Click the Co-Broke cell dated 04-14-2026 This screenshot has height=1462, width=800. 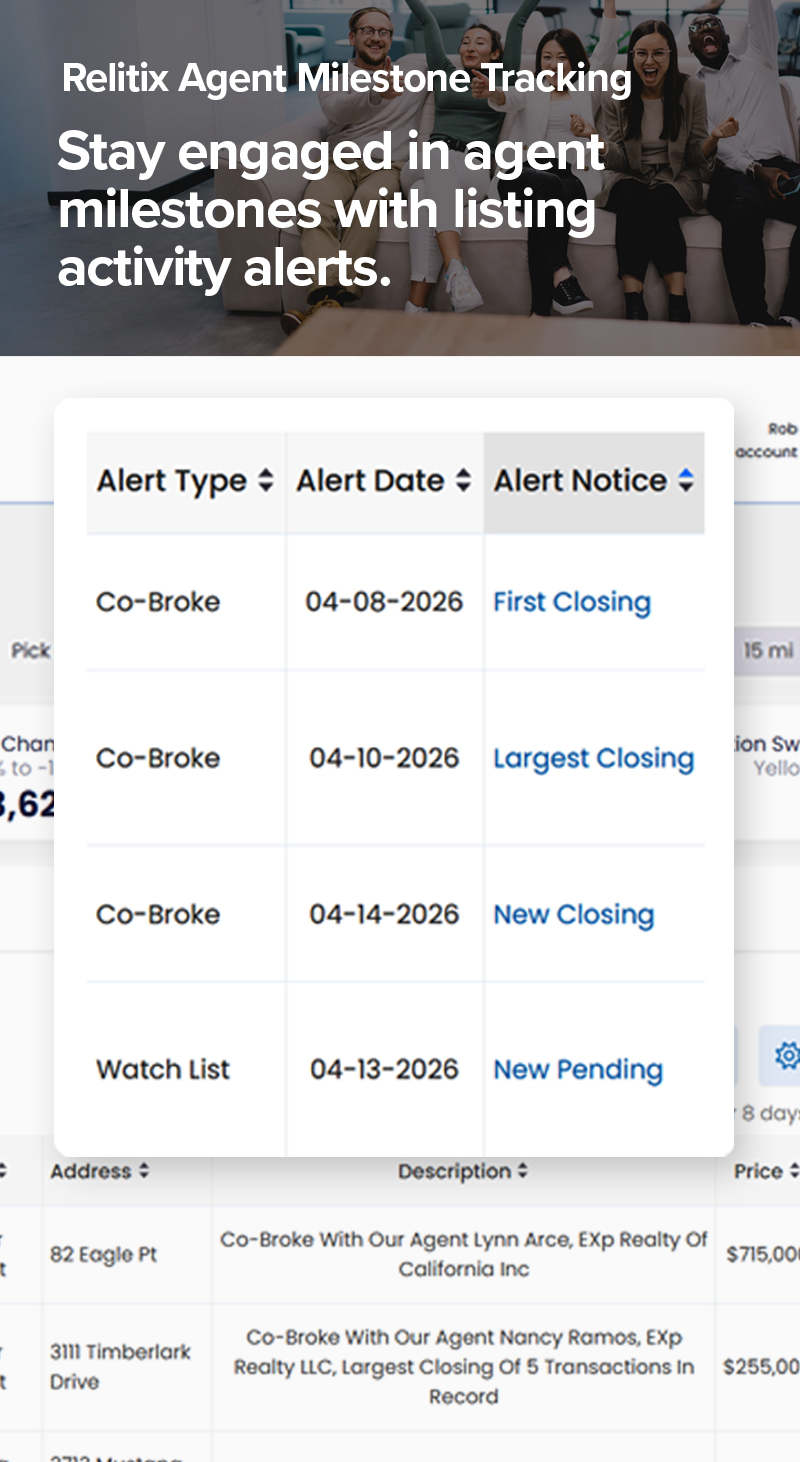(x=158, y=914)
